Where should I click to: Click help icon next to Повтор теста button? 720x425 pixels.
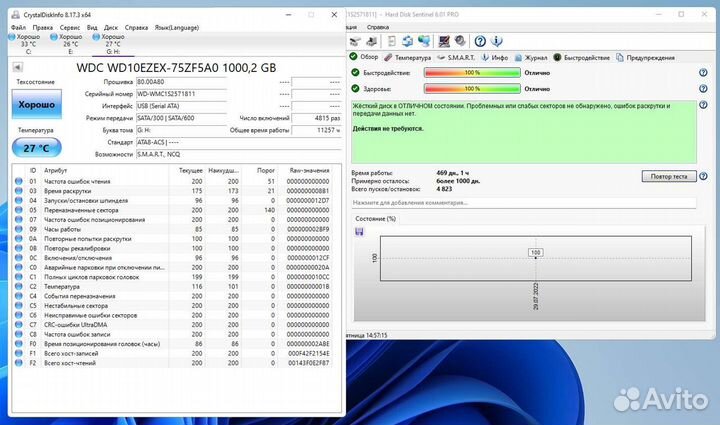click(x=703, y=176)
